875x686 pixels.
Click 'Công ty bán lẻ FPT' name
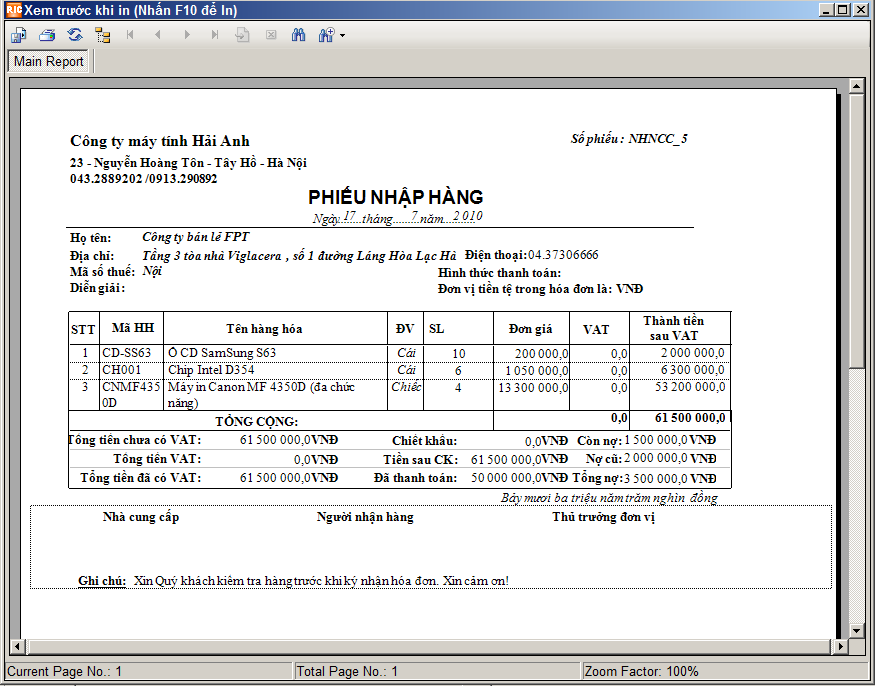pyautogui.click(x=195, y=237)
